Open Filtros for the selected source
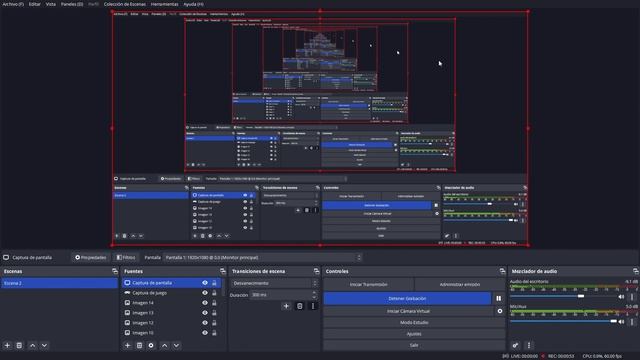This screenshot has width=640, height=360. click(x=126, y=258)
